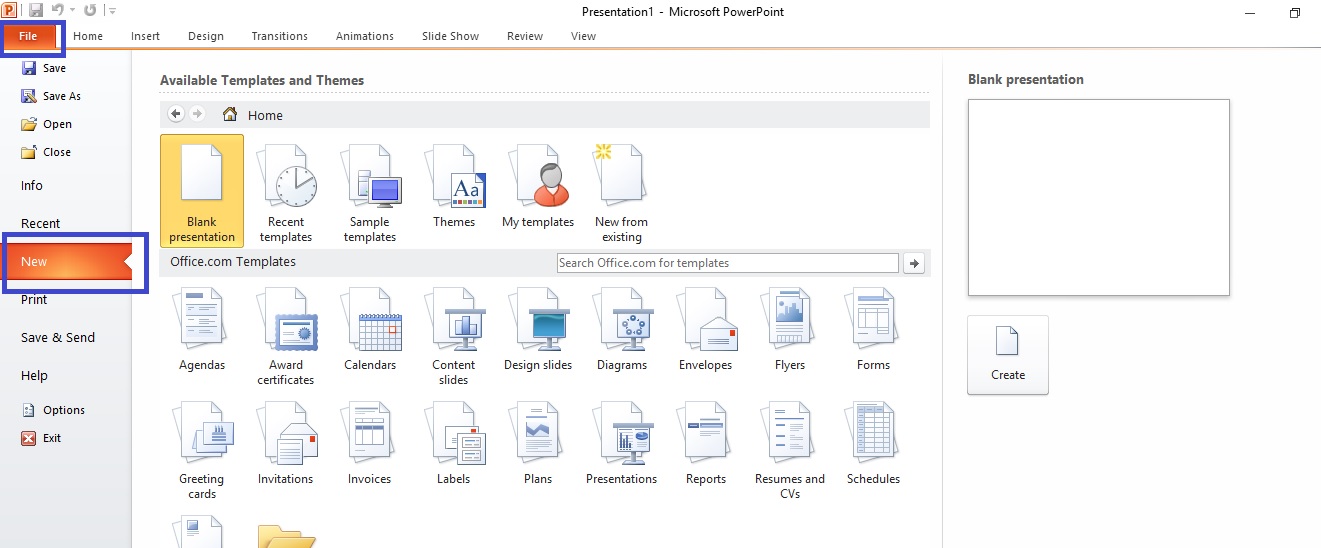The image size is (1321, 548).
Task: Open Sample templates
Action: pos(370,190)
